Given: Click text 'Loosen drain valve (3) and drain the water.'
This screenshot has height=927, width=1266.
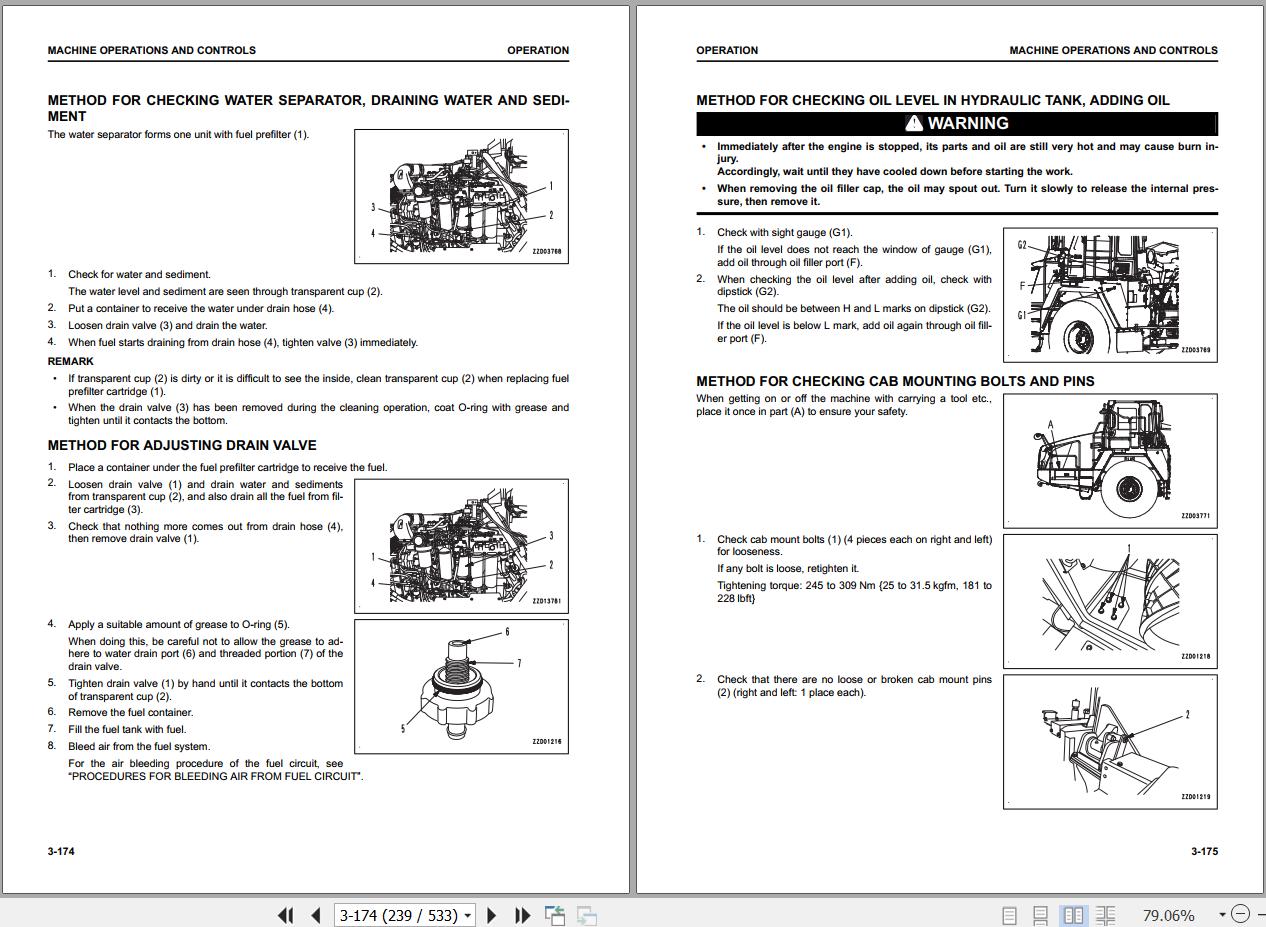Looking at the screenshot, I should click(x=168, y=325).
